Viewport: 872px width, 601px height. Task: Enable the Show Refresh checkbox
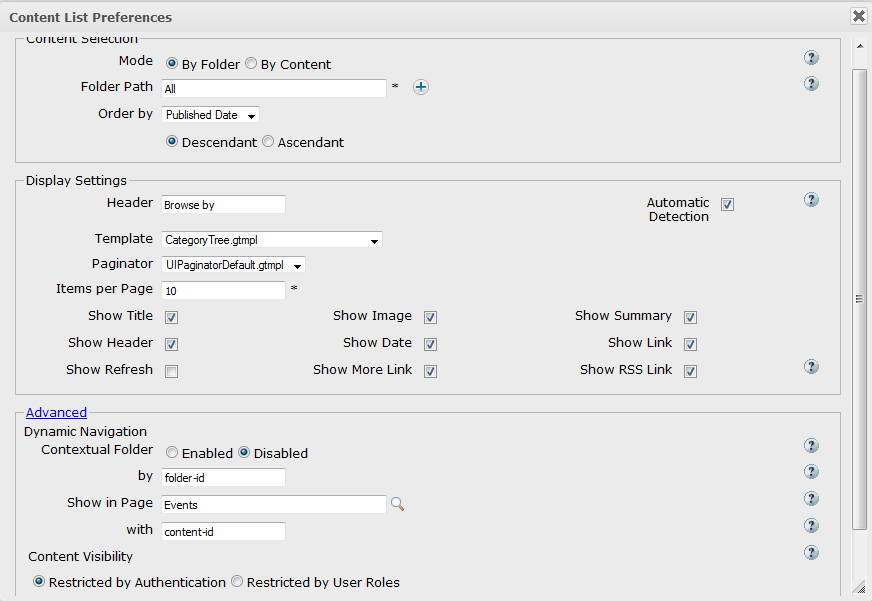(171, 371)
